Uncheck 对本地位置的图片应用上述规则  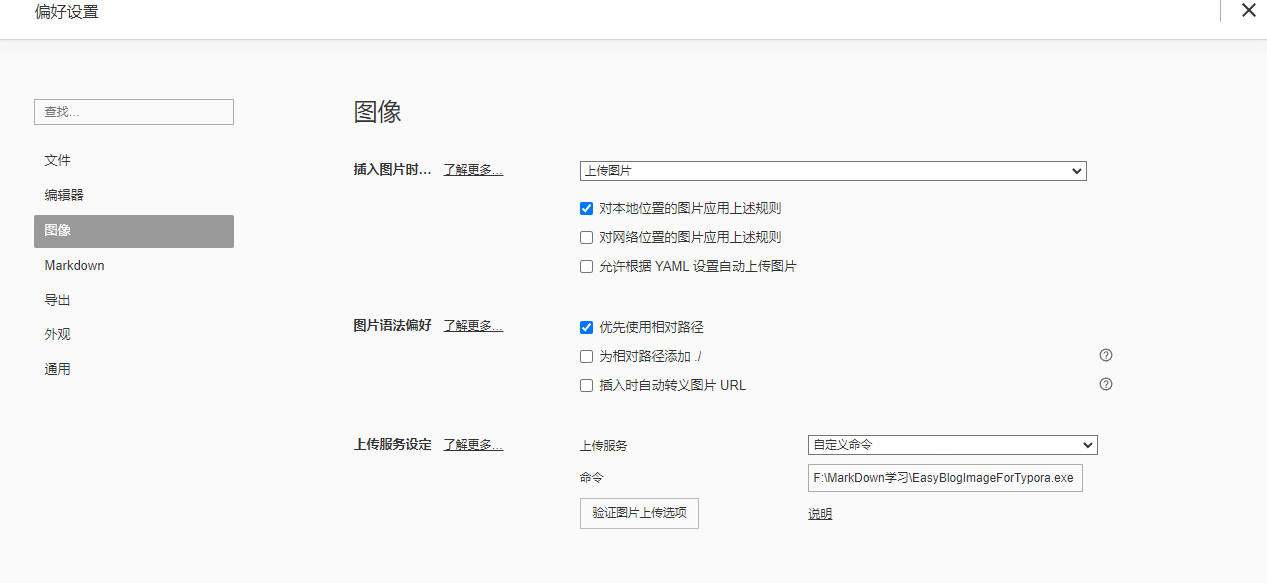coord(587,209)
